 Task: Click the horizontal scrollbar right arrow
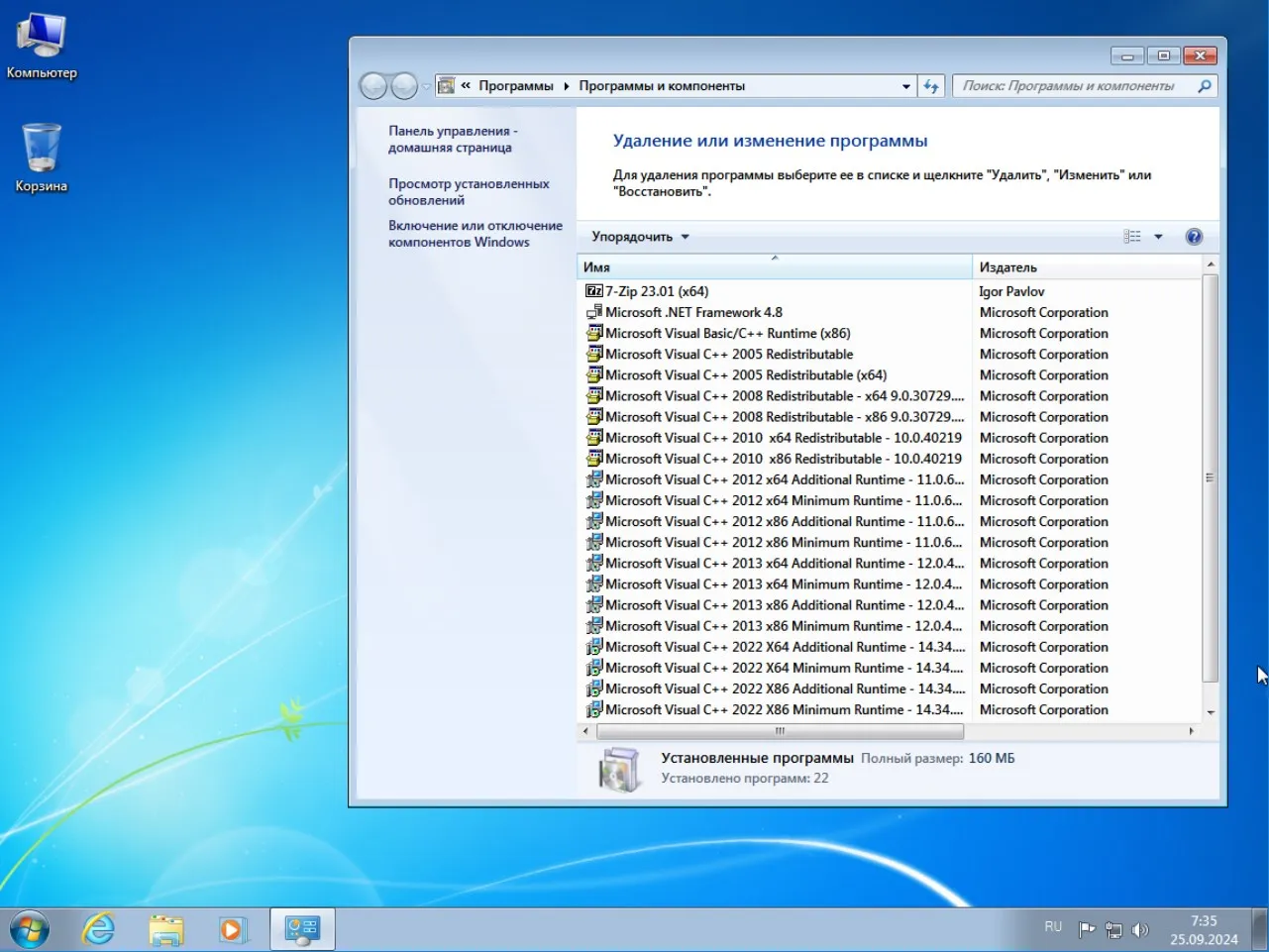tap(1192, 731)
